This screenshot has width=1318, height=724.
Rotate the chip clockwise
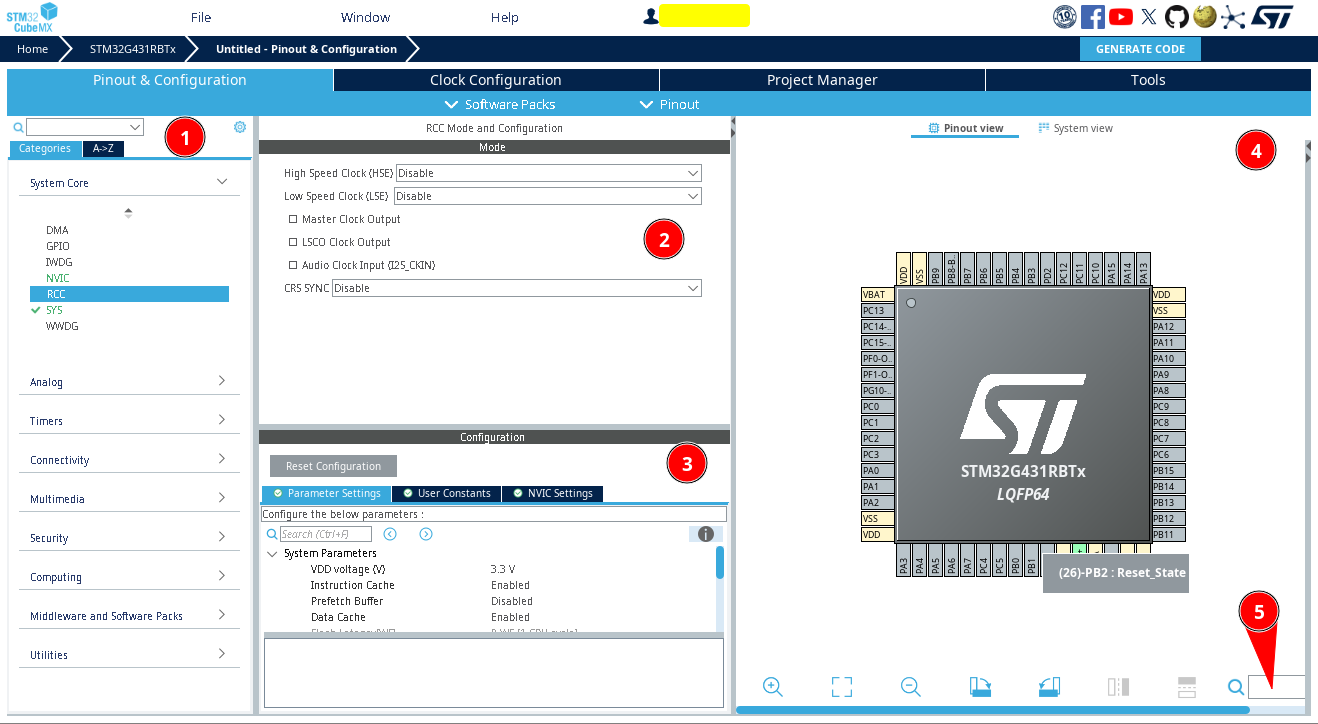pyautogui.click(x=980, y=687)
